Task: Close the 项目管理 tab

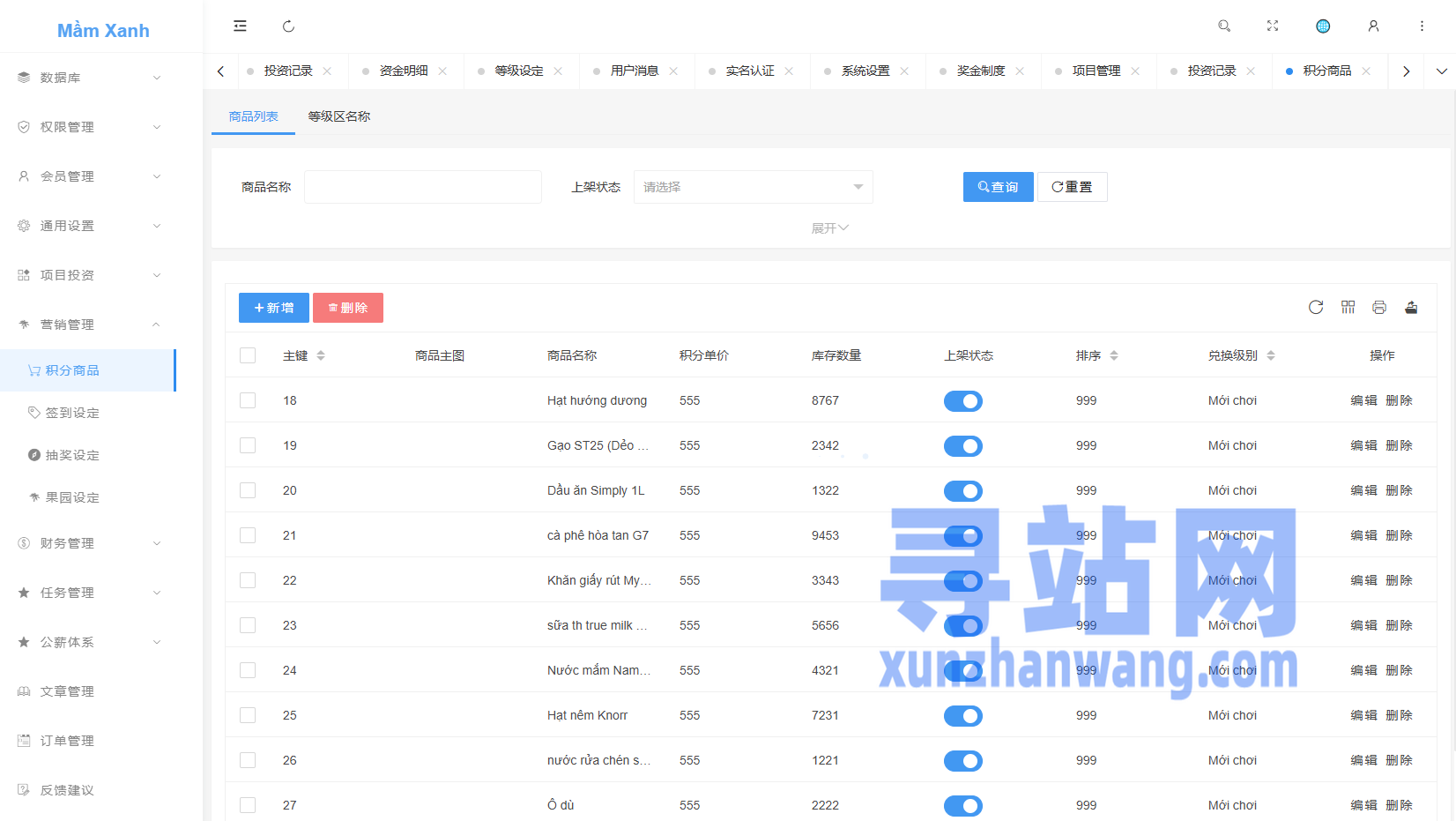Action: click(1135, 71)
